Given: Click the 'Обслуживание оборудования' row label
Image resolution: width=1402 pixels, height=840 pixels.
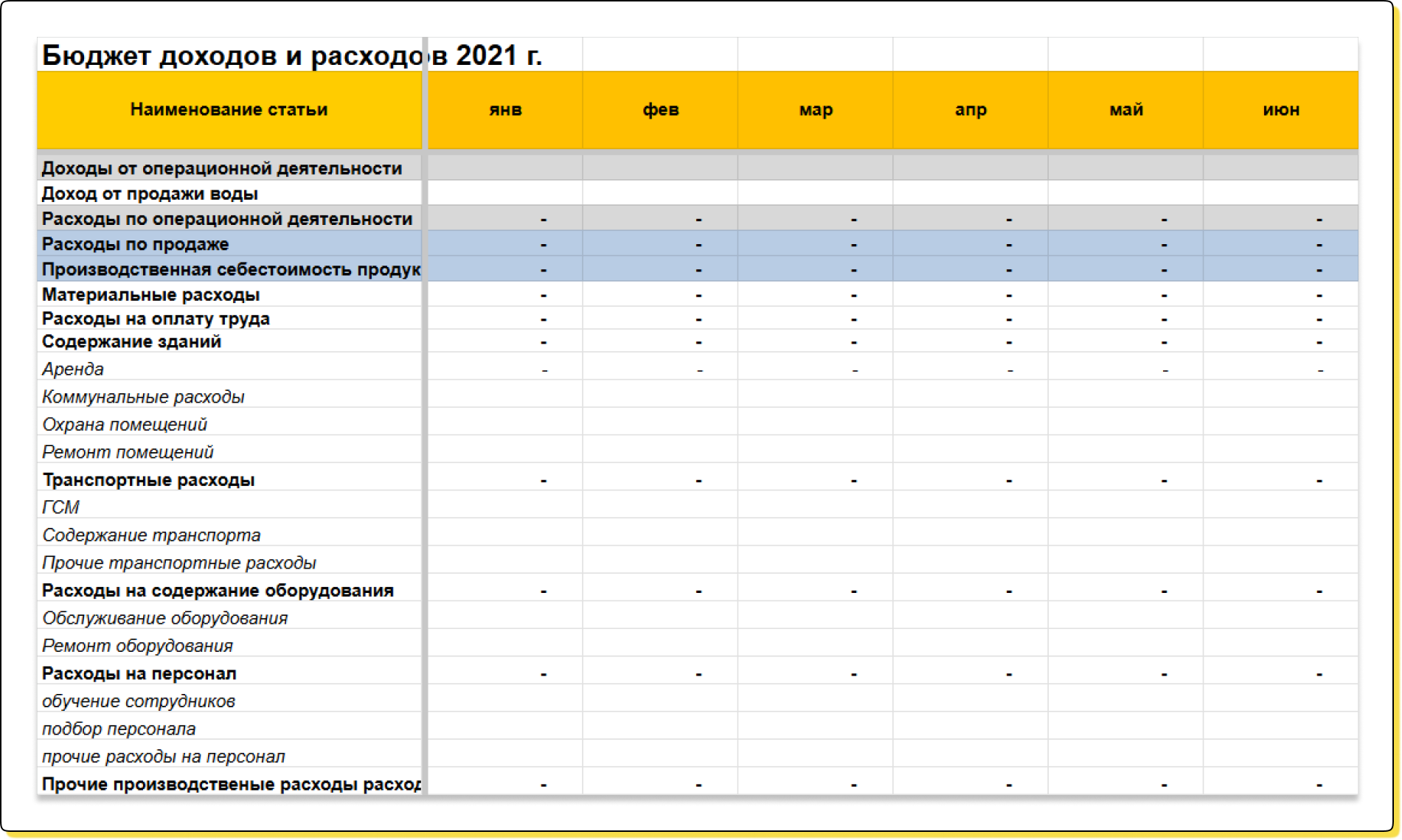Looking at the screenshot, I should pyautogui.click(x=165, y=618).
